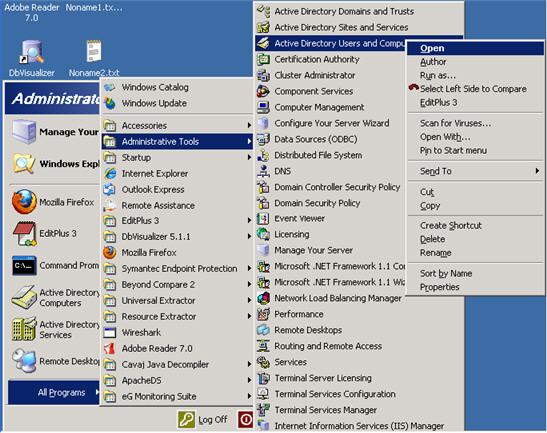Screen dimensions: 547x433
Task: Choose Open in the context menu
Action: coord(475,48)
